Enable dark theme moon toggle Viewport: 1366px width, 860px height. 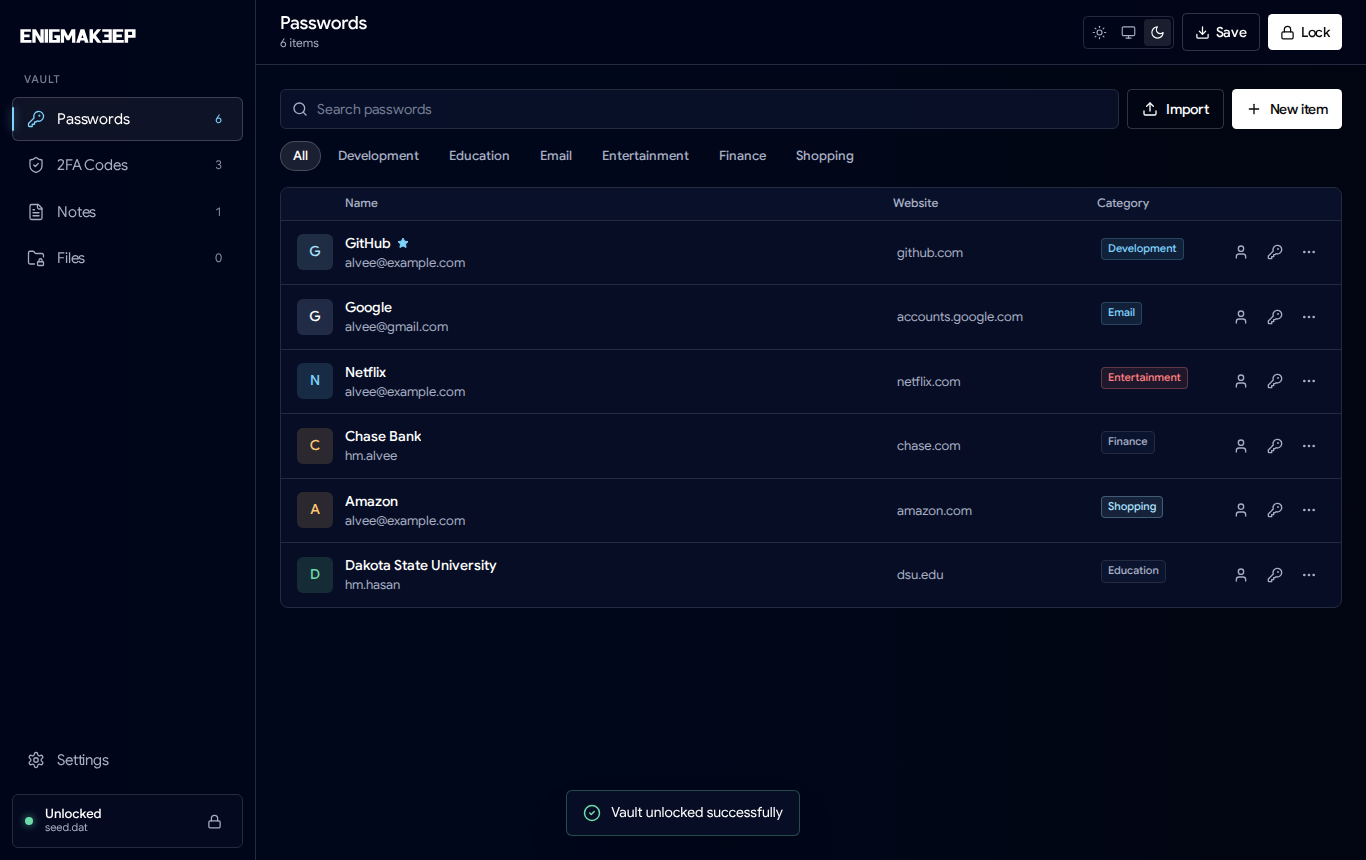click(x=1157, y=32)
